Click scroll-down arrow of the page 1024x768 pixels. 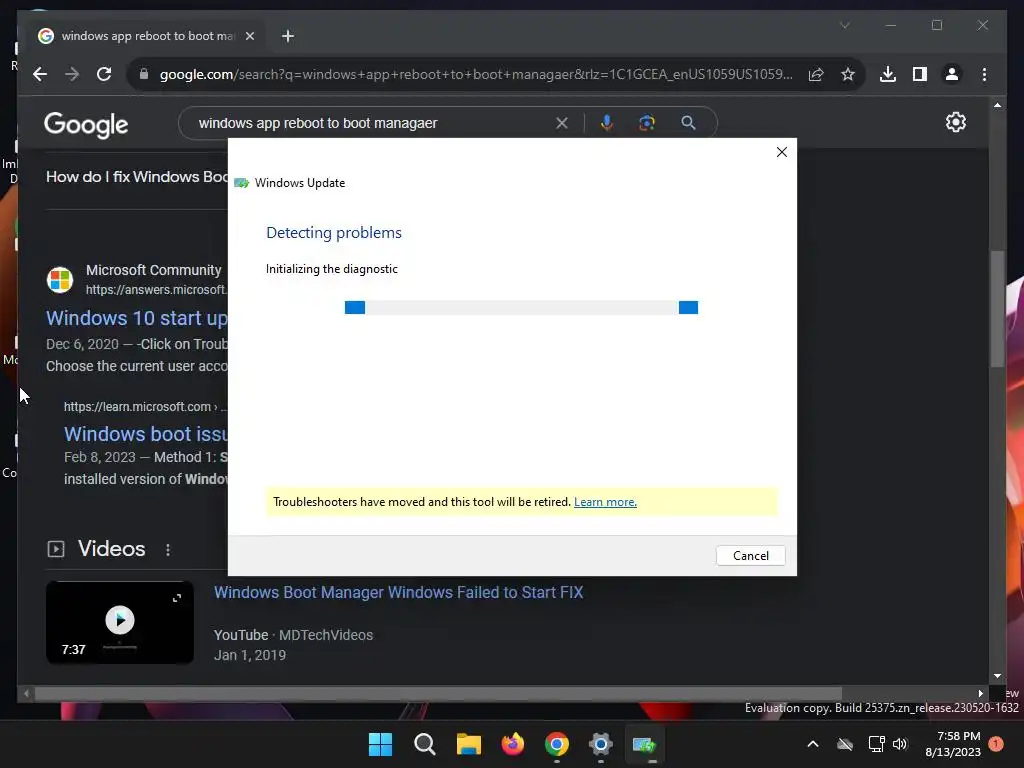click(997, 676)
